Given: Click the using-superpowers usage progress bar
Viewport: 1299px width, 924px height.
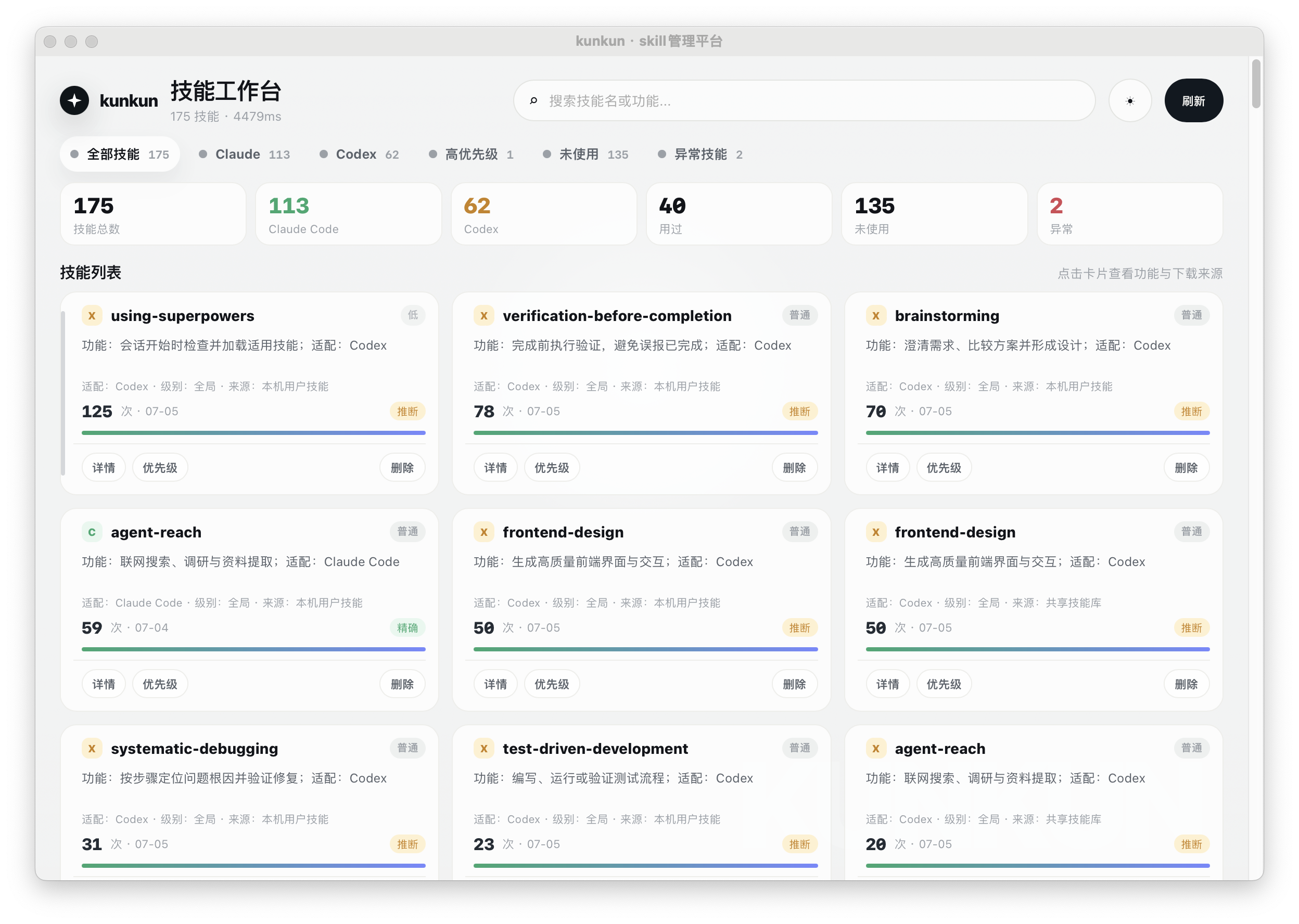Looking at the screenshot, I should tap(253, 433).
